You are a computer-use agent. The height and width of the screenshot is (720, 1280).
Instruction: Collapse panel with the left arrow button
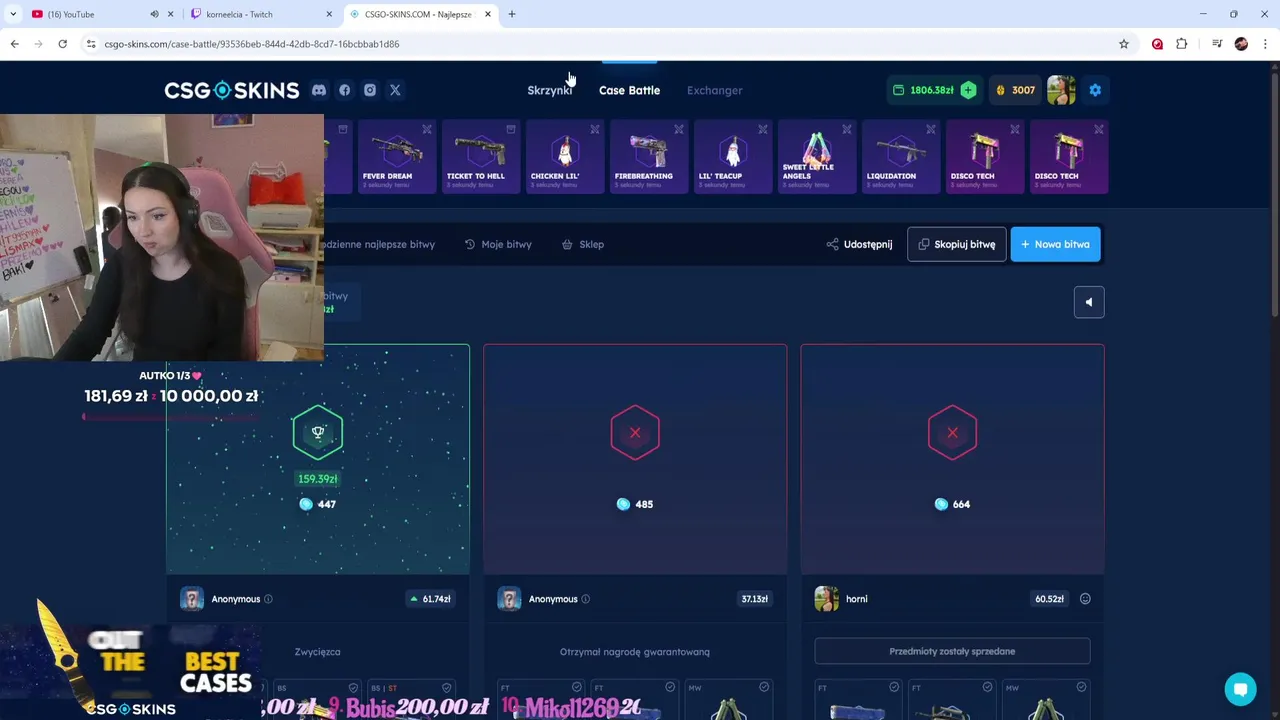pyautogui.click(x=1089, y=302)
